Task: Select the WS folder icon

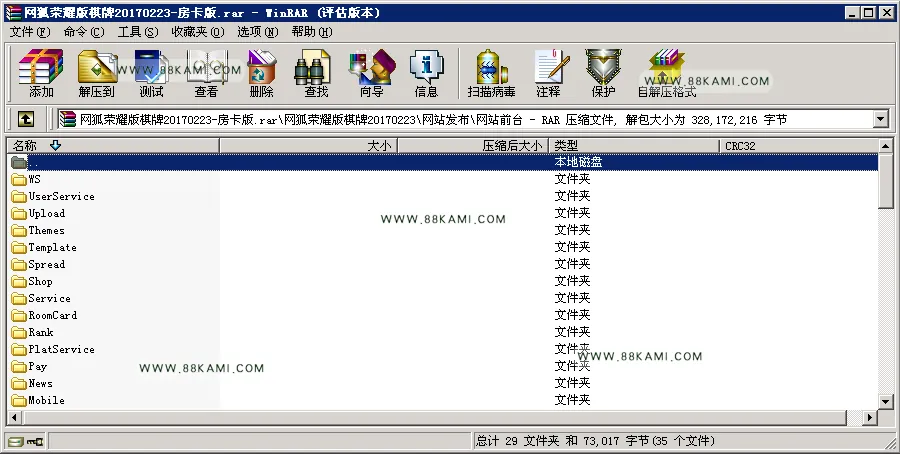Action: tap(19, 180)
